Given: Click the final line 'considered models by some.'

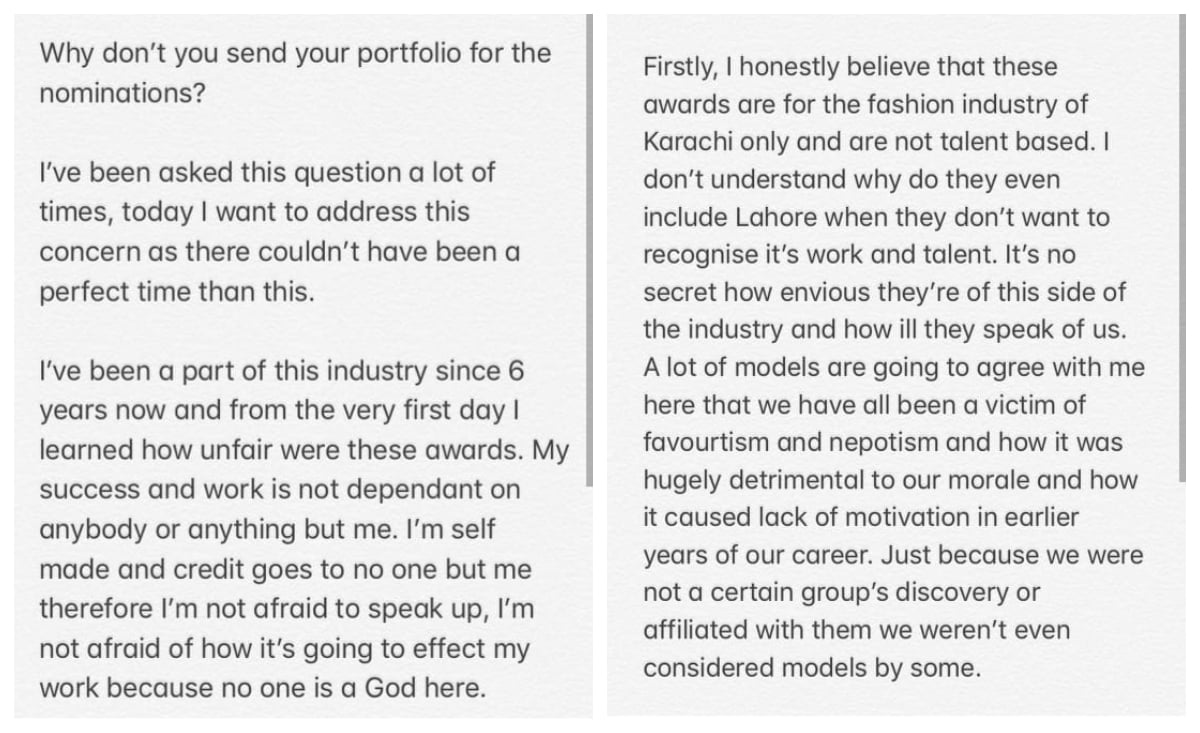Looking at the screenshot, I should [x=812, y=669].
